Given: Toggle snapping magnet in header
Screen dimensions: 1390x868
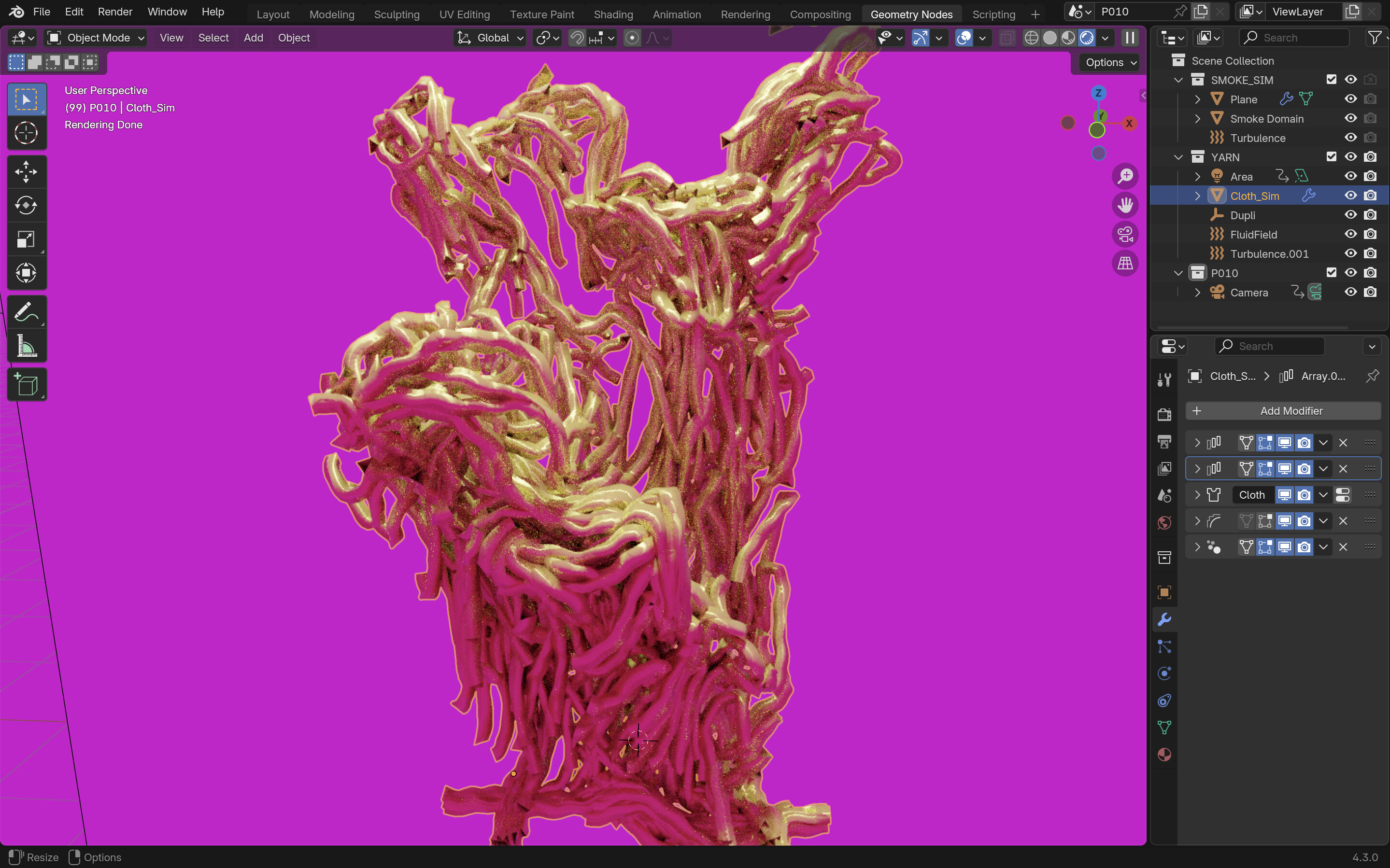Looking at the screenshot, I should click(x=577, y=38).
